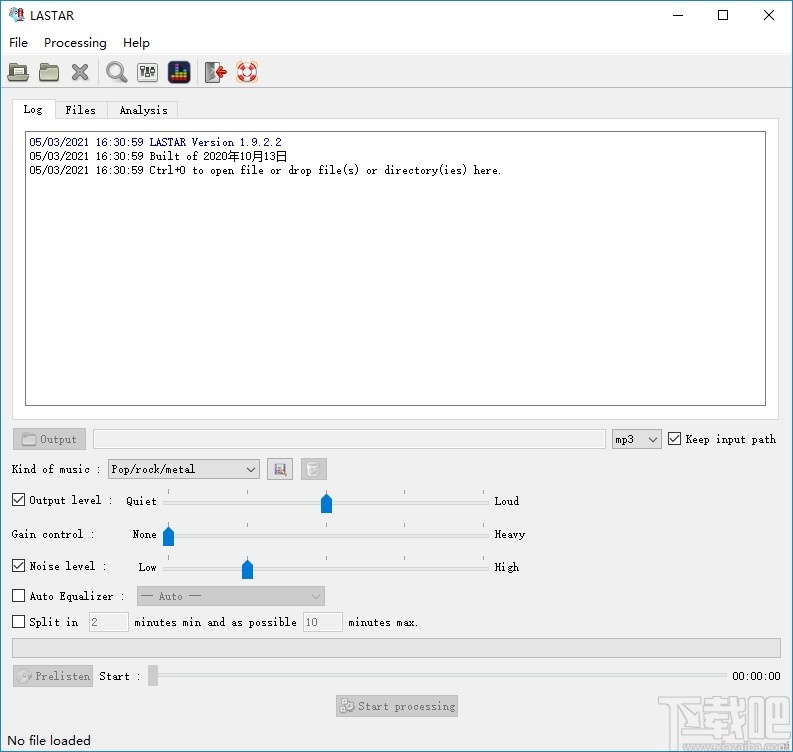The width and height of the screenshot is (793, 752).
Task: Click the lifebuoy help icon
Action: [x=247, y=72]
